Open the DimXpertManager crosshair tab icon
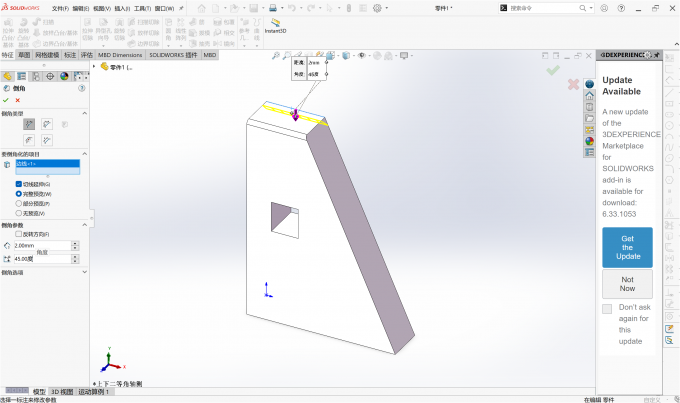 pyautogui.click(x=50, y=76)
